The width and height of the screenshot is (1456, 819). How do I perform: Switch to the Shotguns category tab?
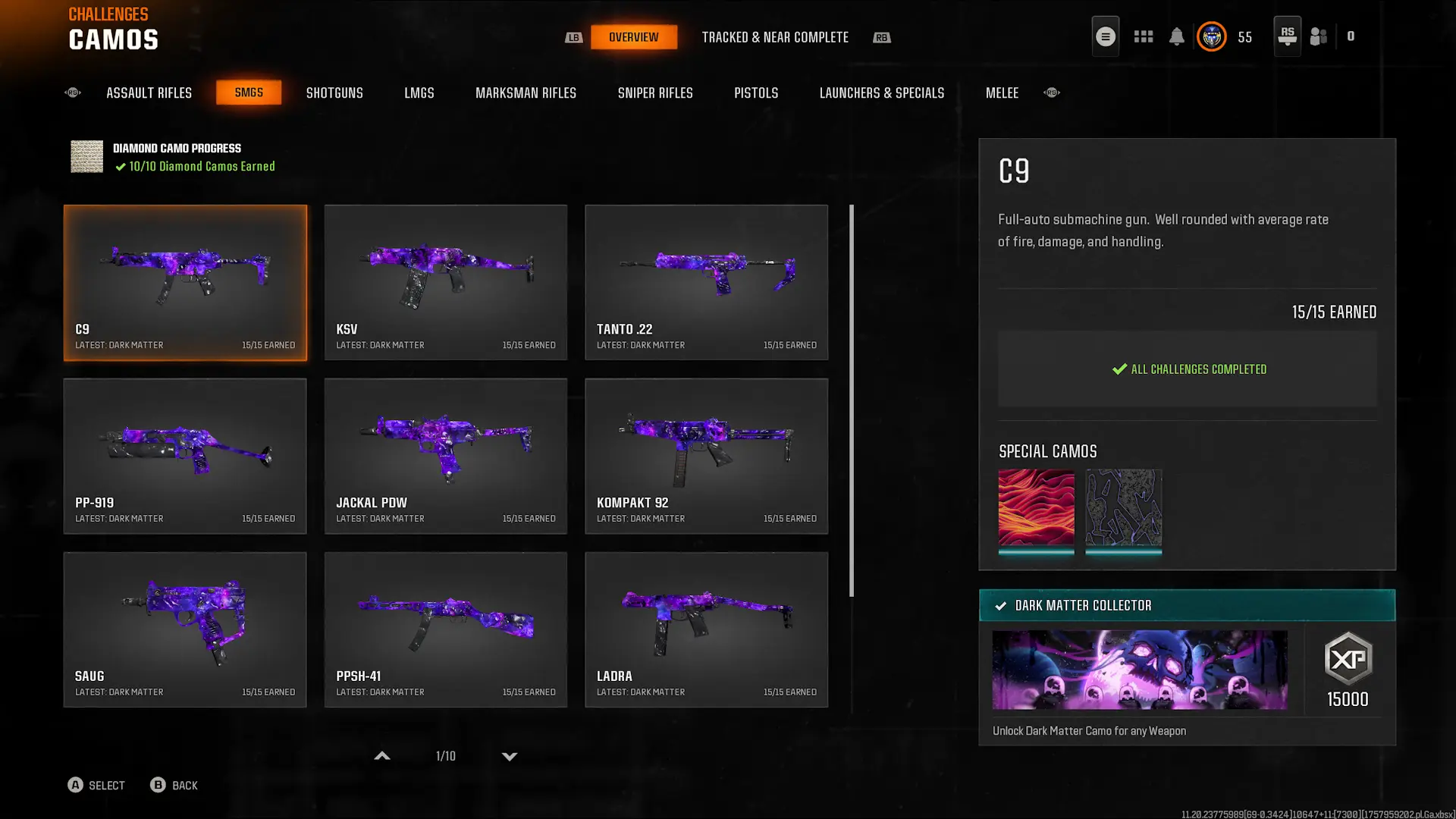[334, 93]
